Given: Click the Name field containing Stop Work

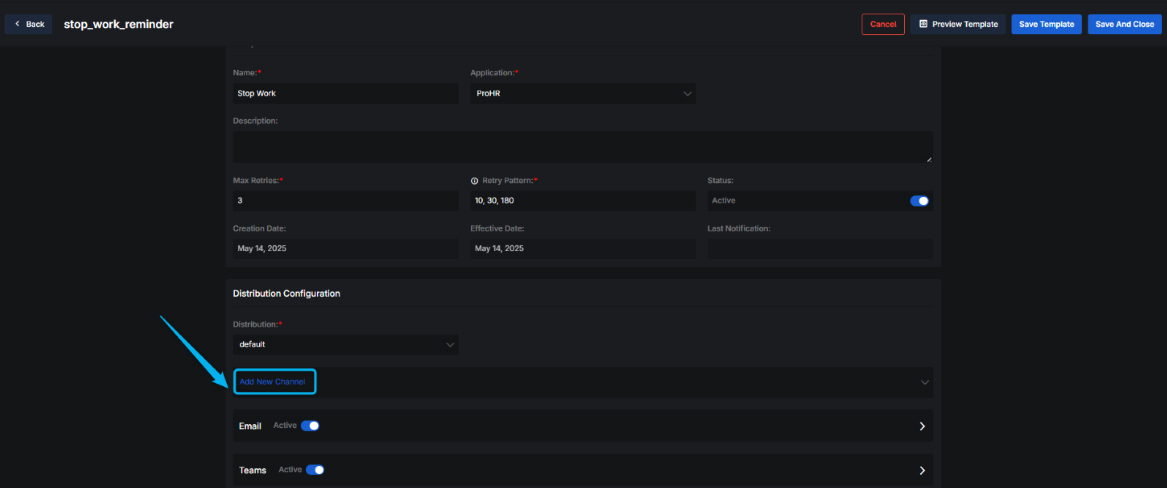Looking at the screenshot, I should click(345, 93).
